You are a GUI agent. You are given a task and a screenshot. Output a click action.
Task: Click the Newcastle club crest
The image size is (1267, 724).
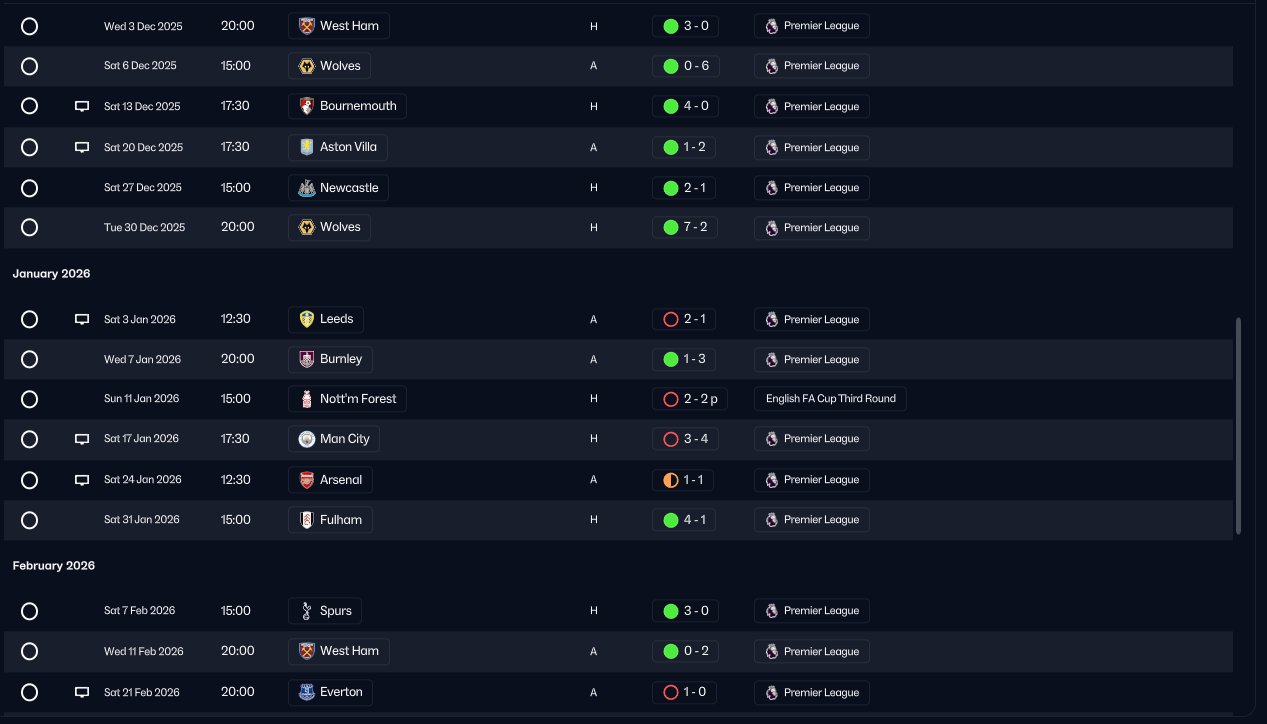(x=307, y=188)
